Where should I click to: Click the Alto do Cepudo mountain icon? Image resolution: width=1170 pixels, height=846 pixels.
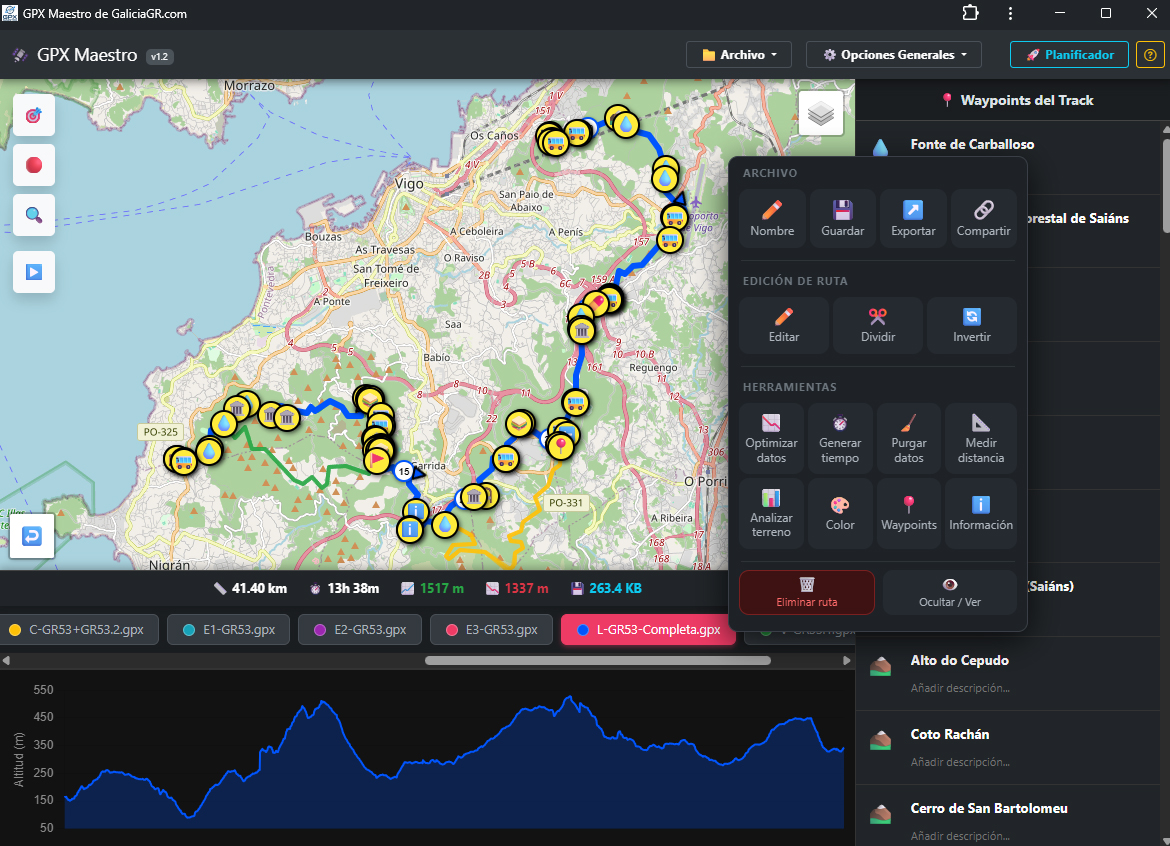pyautogui.click(x=880, y=666)
